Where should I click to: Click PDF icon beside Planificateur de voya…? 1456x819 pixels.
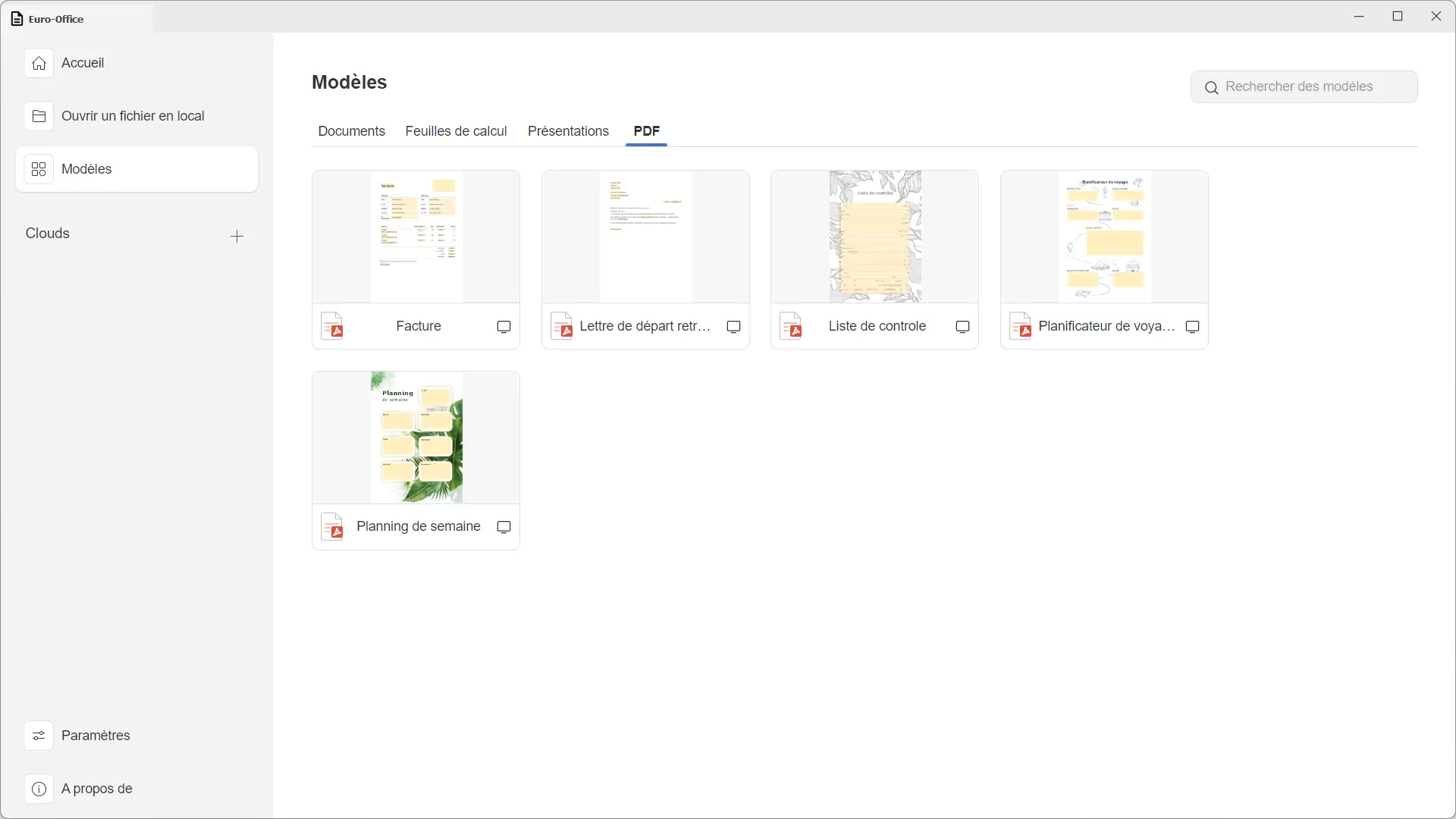(x=1021, y=326)
